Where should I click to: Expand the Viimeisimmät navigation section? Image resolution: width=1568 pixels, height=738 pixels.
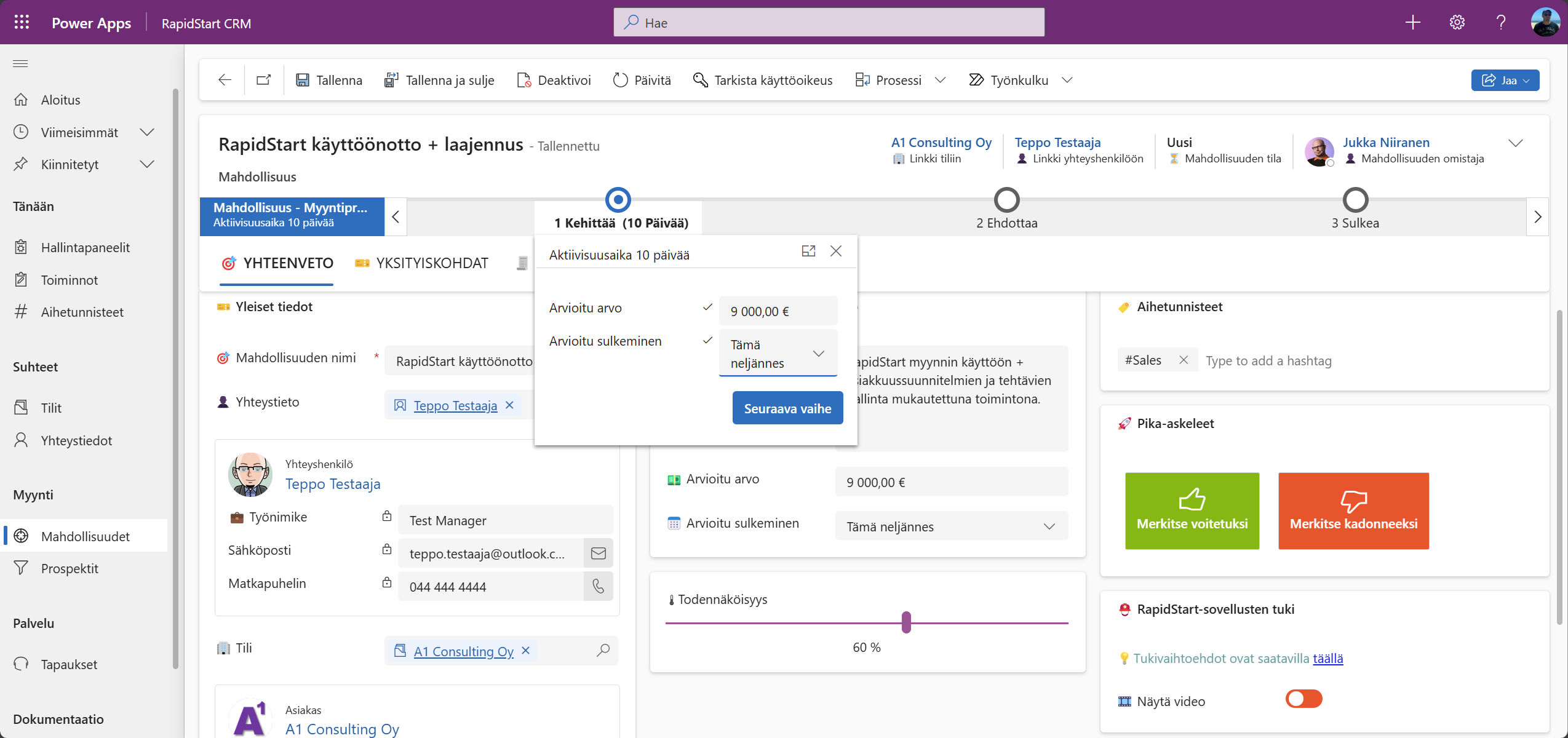click(147, 132)
